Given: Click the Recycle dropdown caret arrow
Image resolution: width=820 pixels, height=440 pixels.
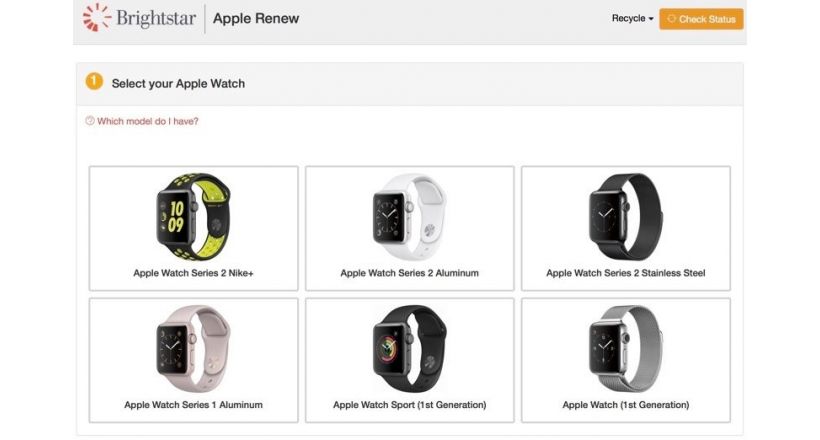Looking at the screenshot, I should click(x=651, y=19).
